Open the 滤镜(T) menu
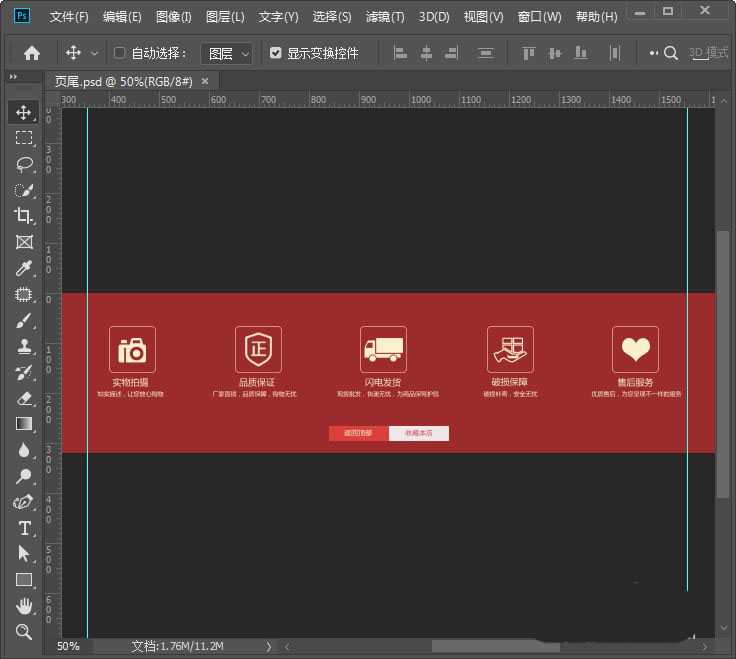The image size is (736, 659). click(385, 17)
